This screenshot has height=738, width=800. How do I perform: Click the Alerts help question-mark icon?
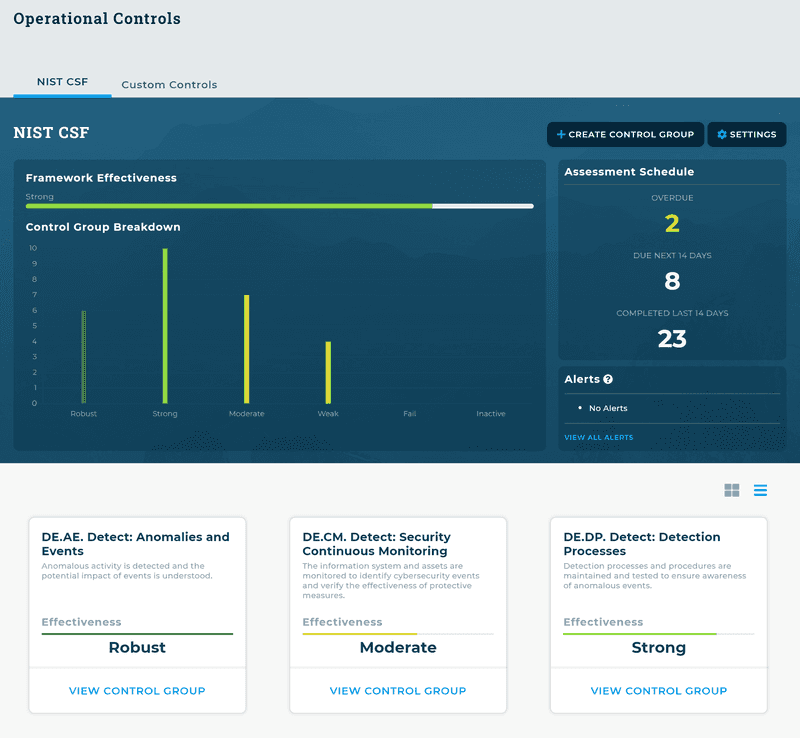[608, 379]
